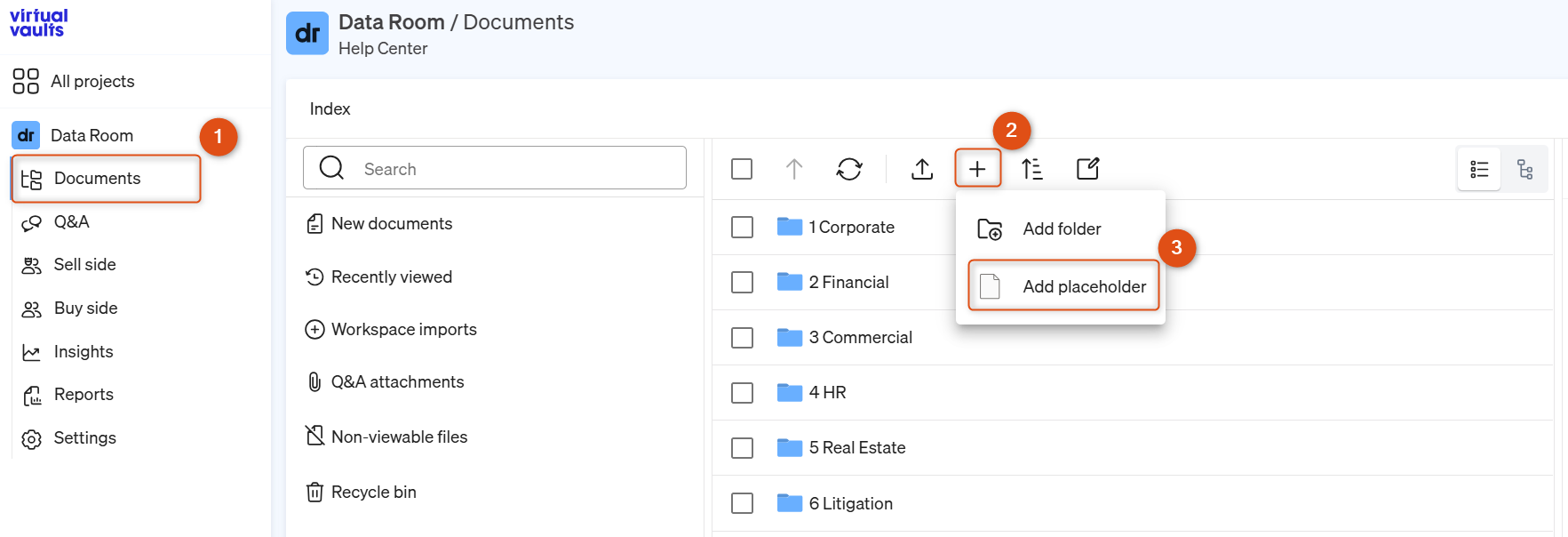This screenshot has width=1568, height=537.
Task: Open the Recycle bin
Action: [x=373, y=493]
